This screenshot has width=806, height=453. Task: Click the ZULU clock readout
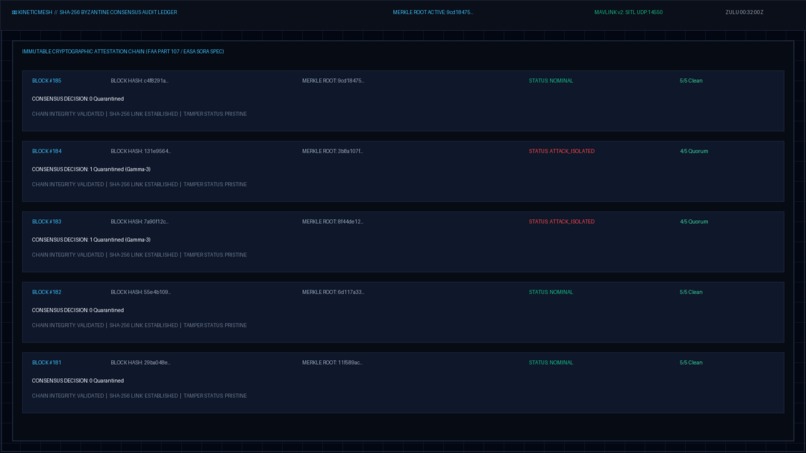tap(744, 12)
